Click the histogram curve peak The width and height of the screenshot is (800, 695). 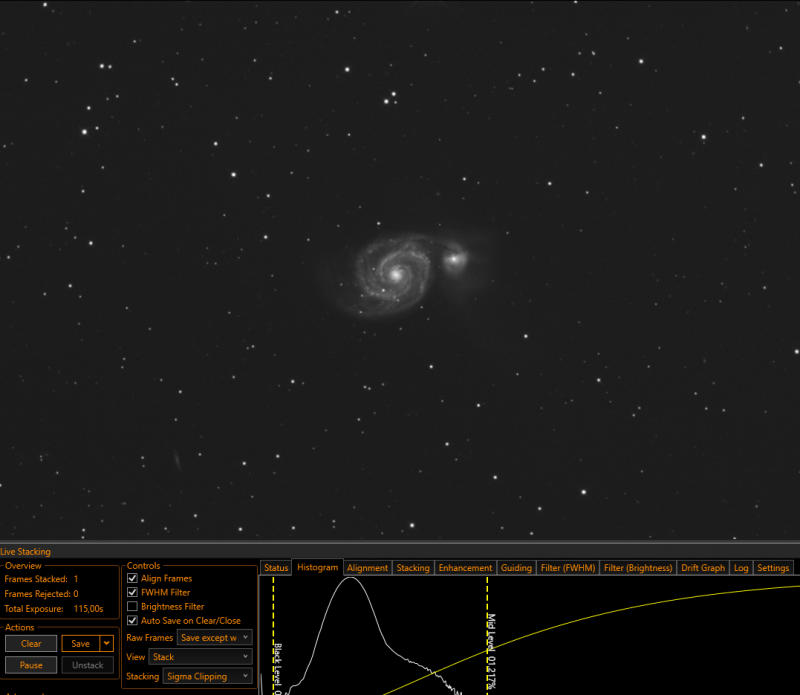point(351,578)
